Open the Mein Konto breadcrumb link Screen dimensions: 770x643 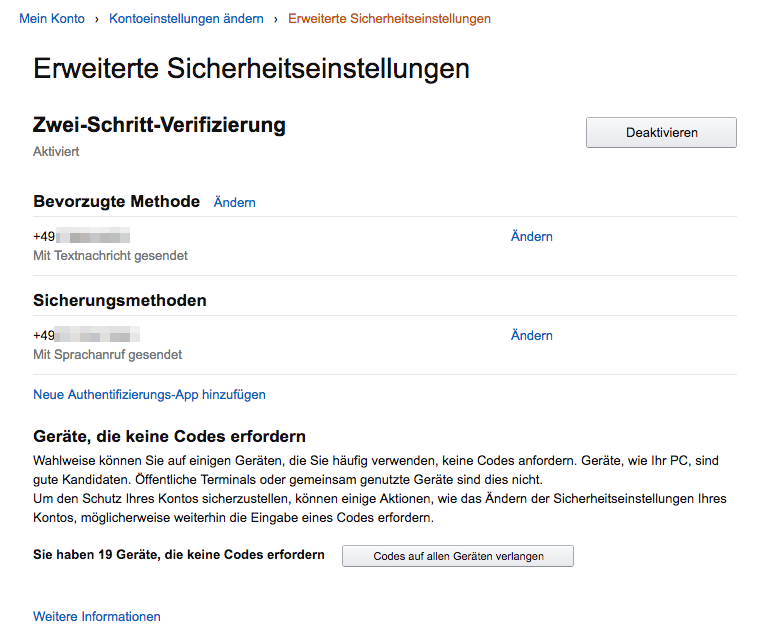52,19
